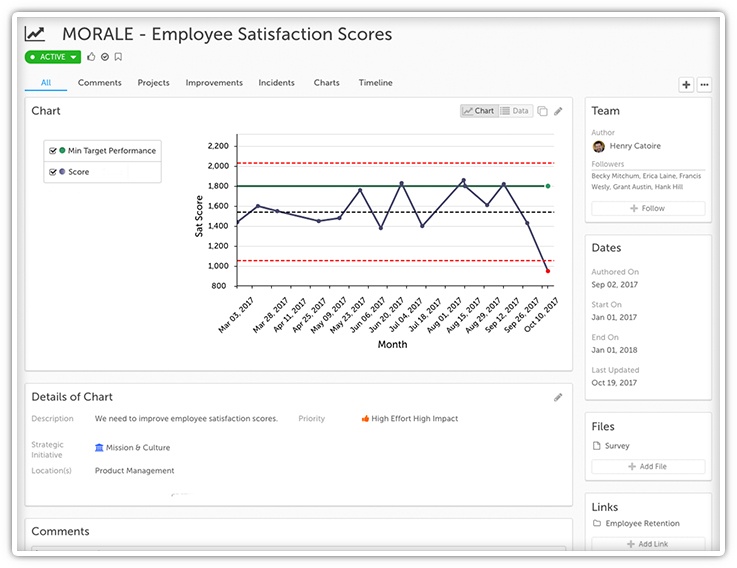Click the plus add button at top right
737x568 pixels.
pos(686,85)
